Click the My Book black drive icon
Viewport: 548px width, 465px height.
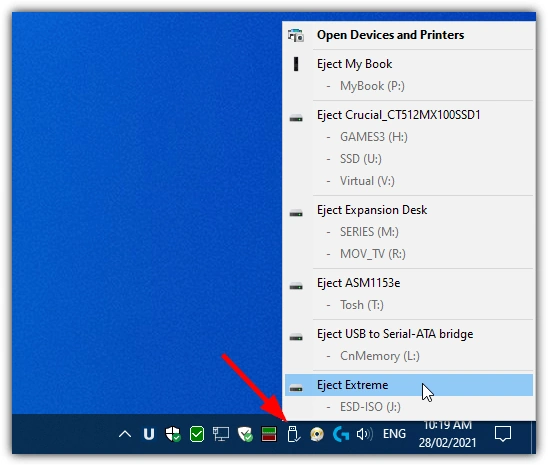coord(296,64)
